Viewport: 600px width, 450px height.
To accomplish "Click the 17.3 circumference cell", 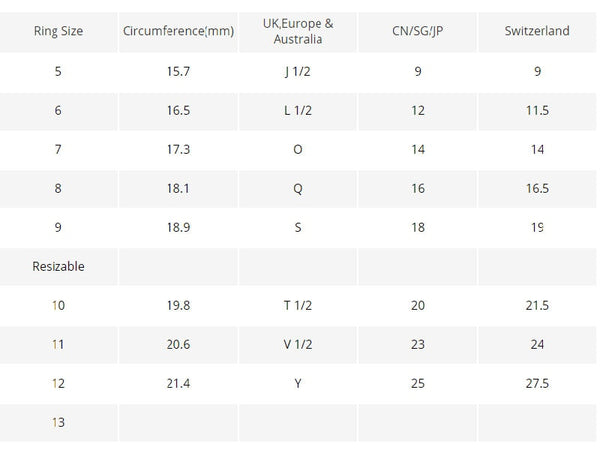I will coord(178,150).
